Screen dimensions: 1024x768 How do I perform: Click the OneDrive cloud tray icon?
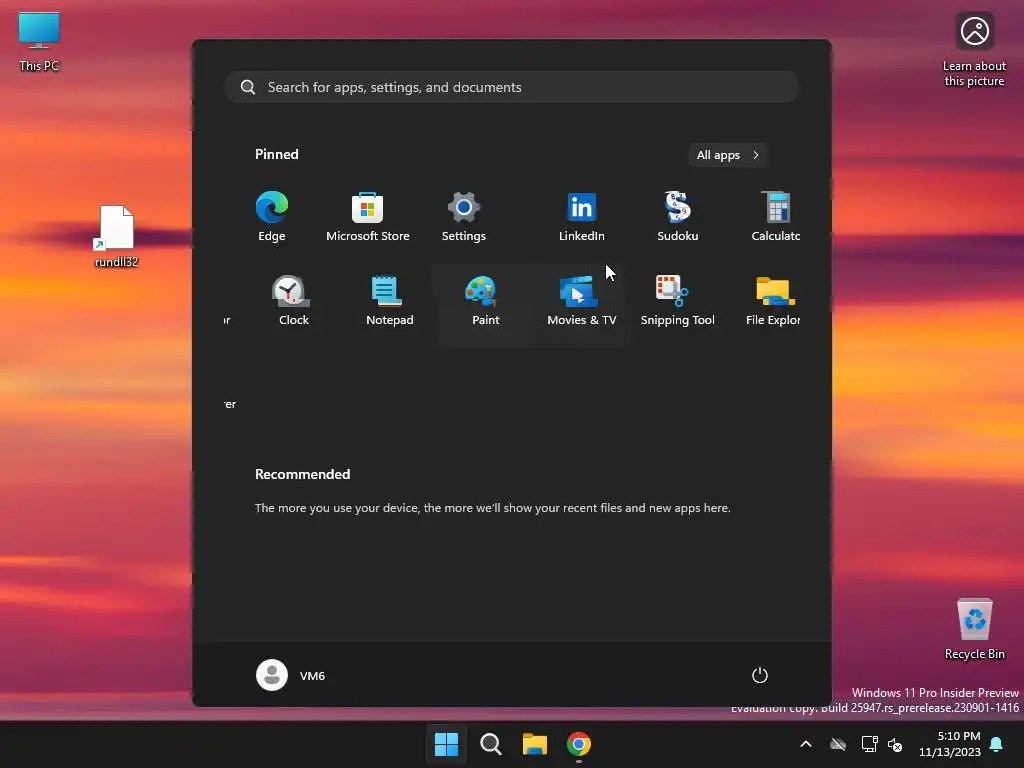click(838, 744)
